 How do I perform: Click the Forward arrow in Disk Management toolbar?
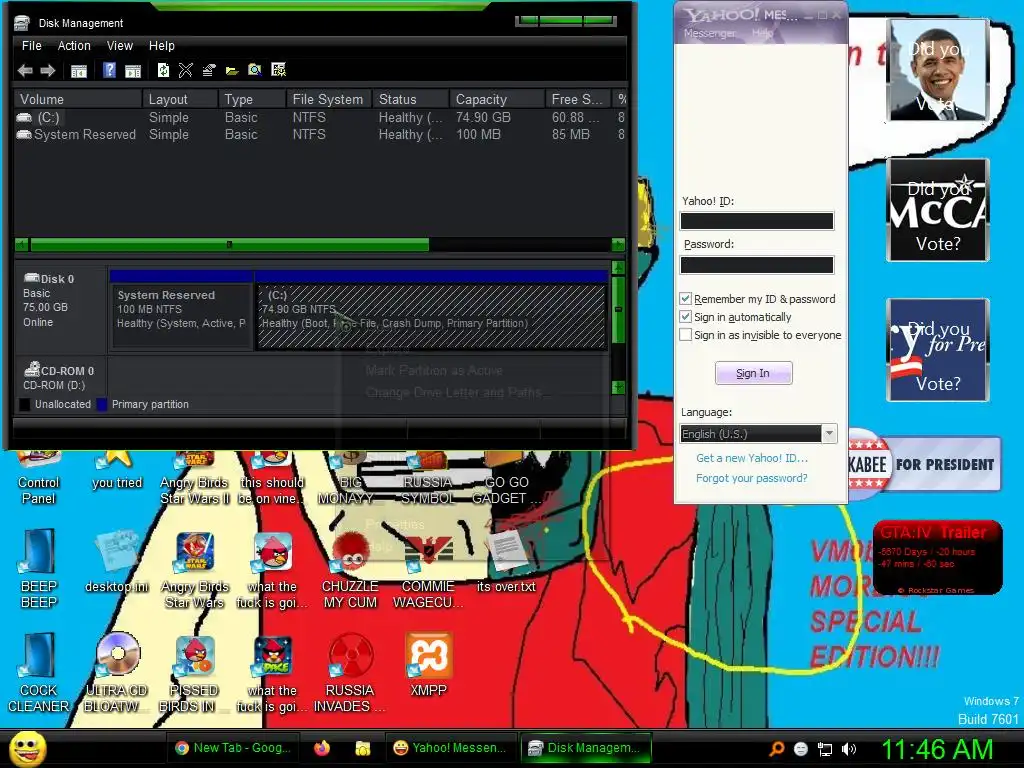click(48, 71)
